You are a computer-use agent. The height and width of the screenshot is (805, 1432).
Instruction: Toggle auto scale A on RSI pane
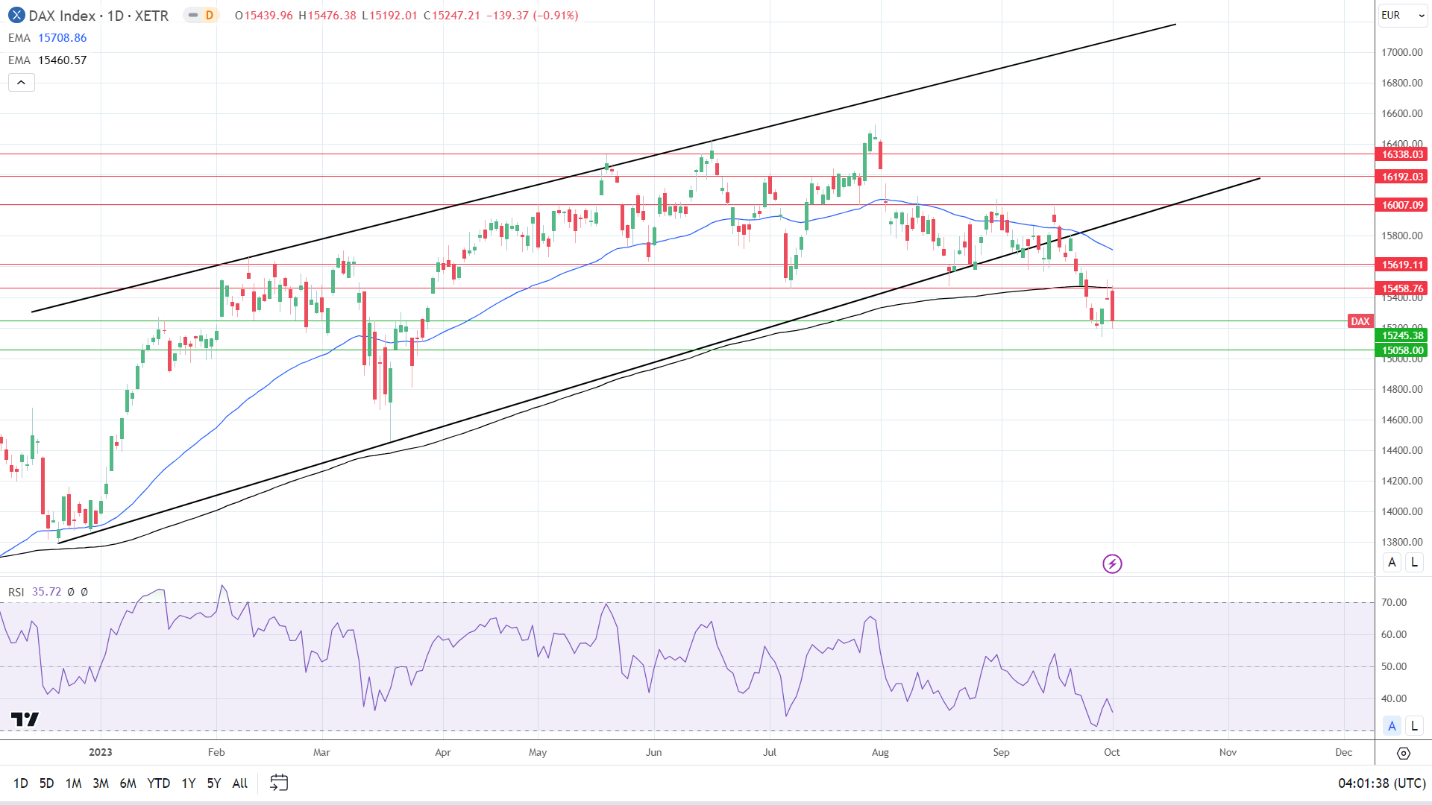(1391, 726)
